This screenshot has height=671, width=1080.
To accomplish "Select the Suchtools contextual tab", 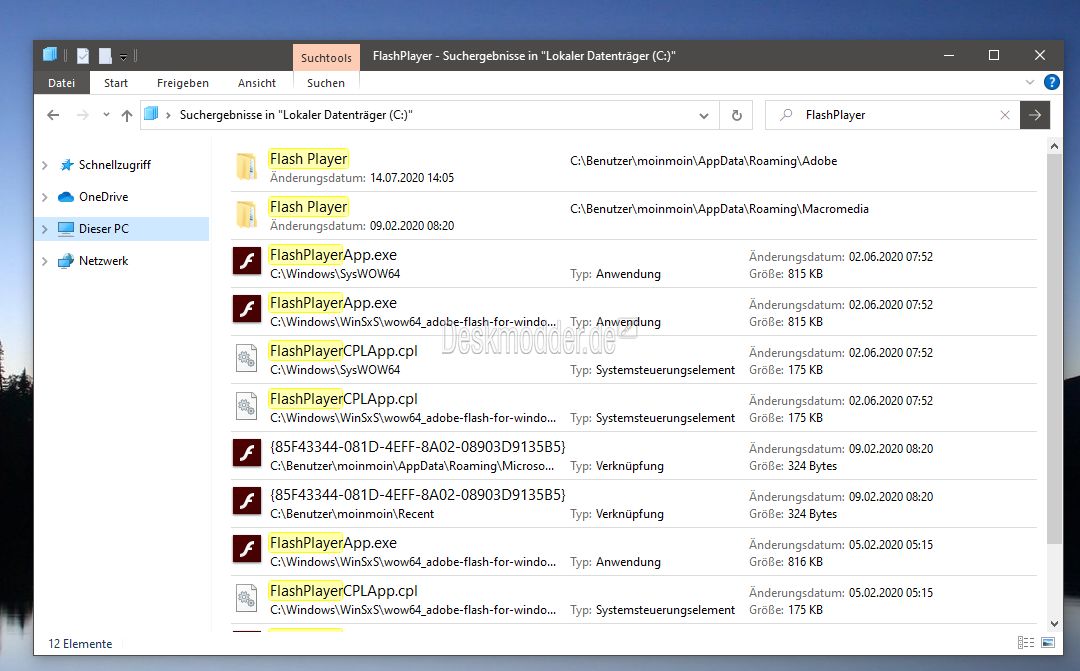I will pos(326,58).
